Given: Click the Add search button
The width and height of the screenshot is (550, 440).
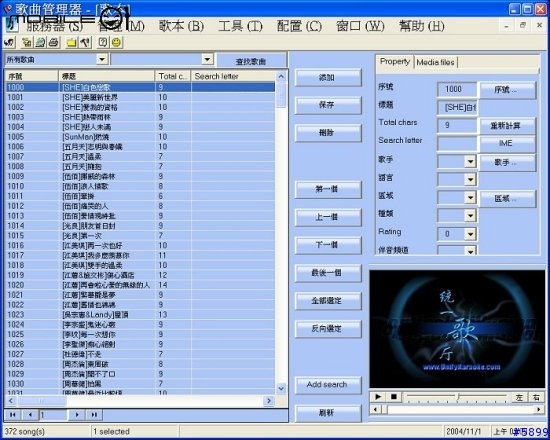Looking at the screenshot, I should pos(328,385).
